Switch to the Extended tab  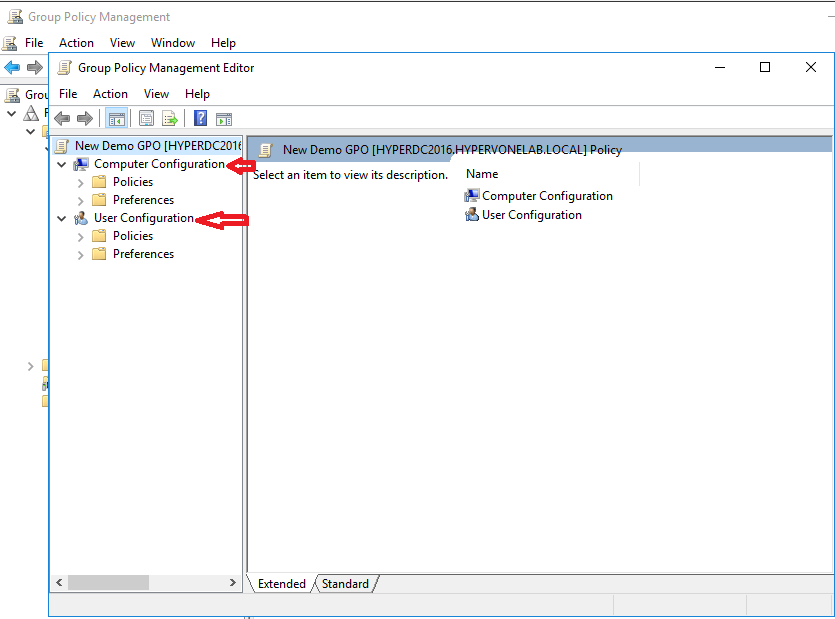coord(283,583)
